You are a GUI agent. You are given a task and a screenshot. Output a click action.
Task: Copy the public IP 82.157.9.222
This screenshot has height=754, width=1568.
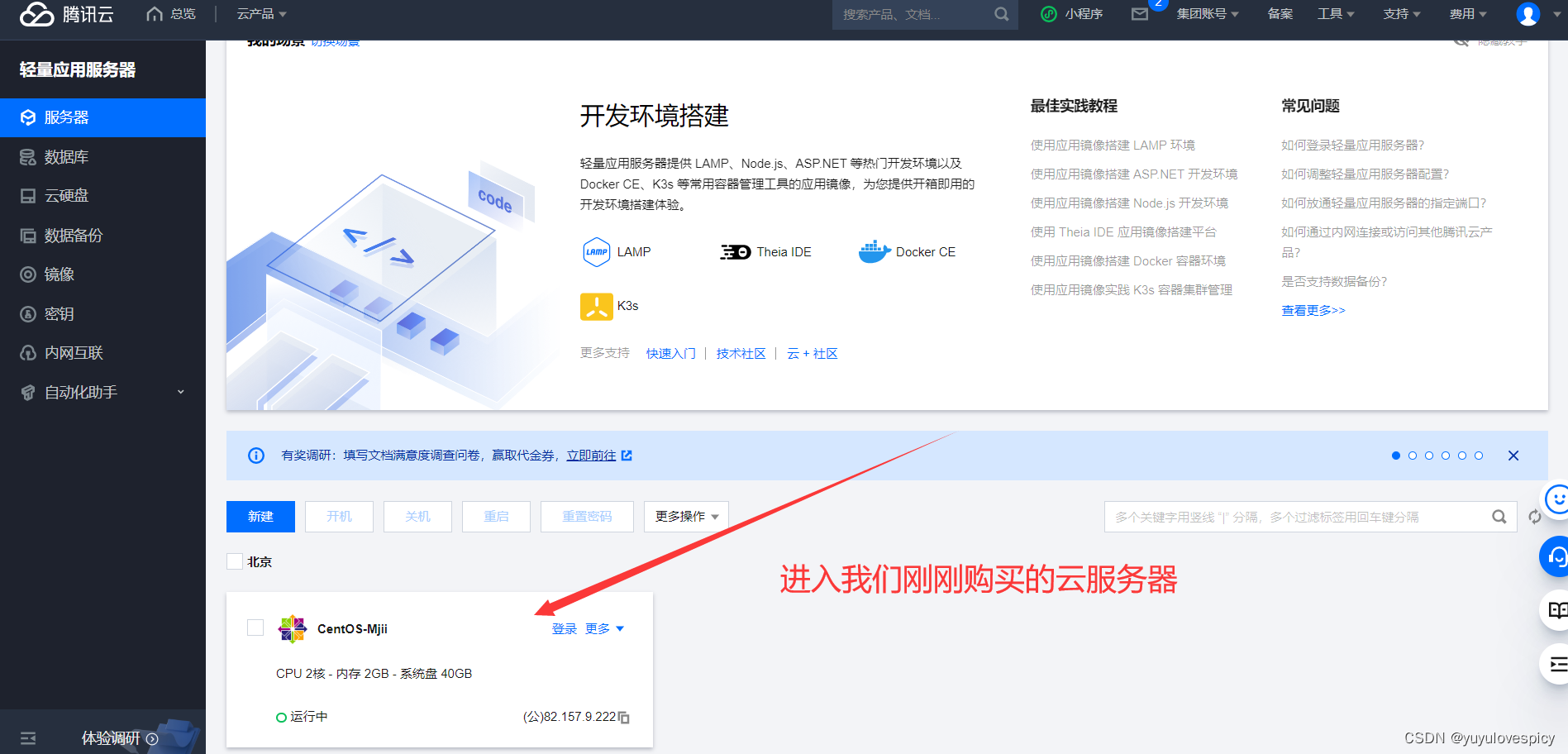click(624, 718)
